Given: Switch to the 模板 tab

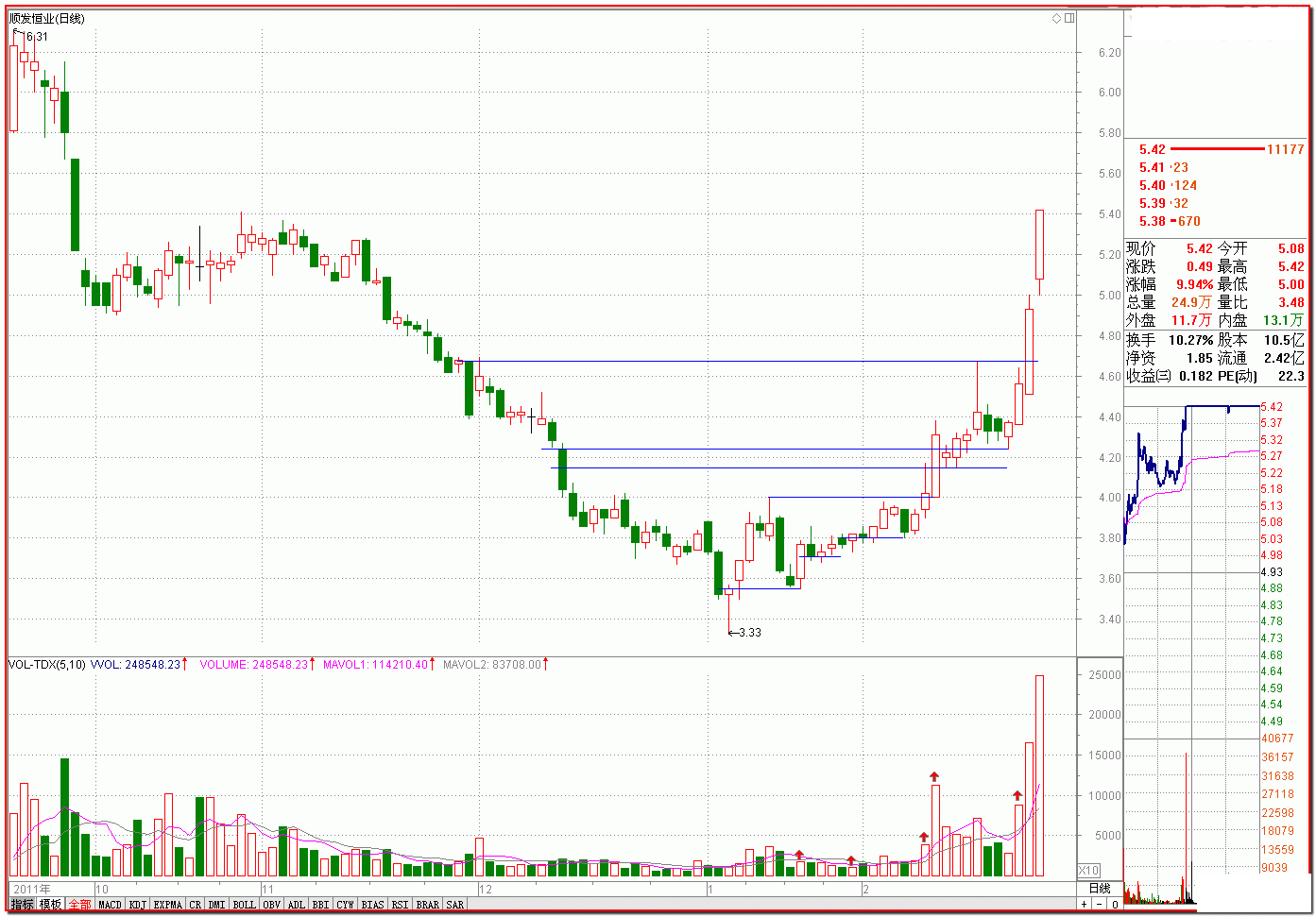Looking at the screenshot, I should pos(50,905).
